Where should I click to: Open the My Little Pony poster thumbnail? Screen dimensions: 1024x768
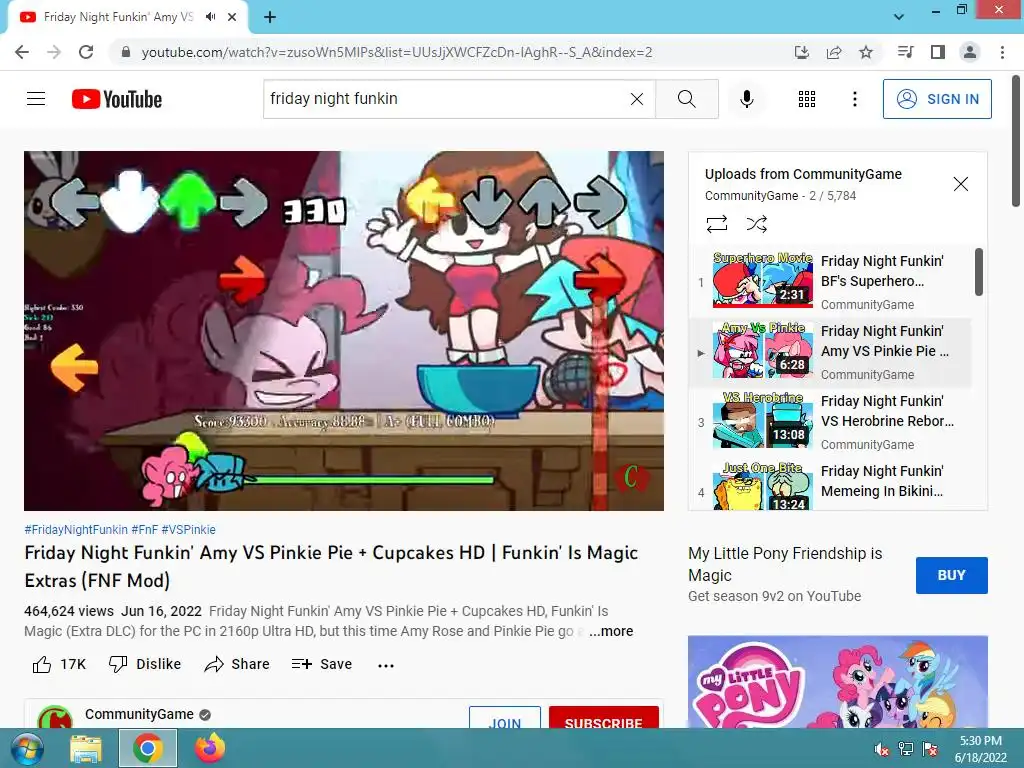838,682
